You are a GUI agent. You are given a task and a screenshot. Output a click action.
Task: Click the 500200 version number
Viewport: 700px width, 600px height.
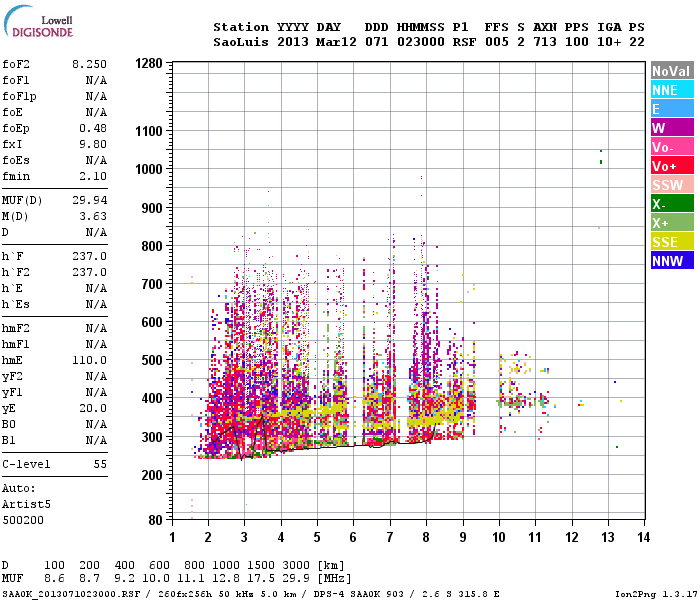click(x=23, y=521)
